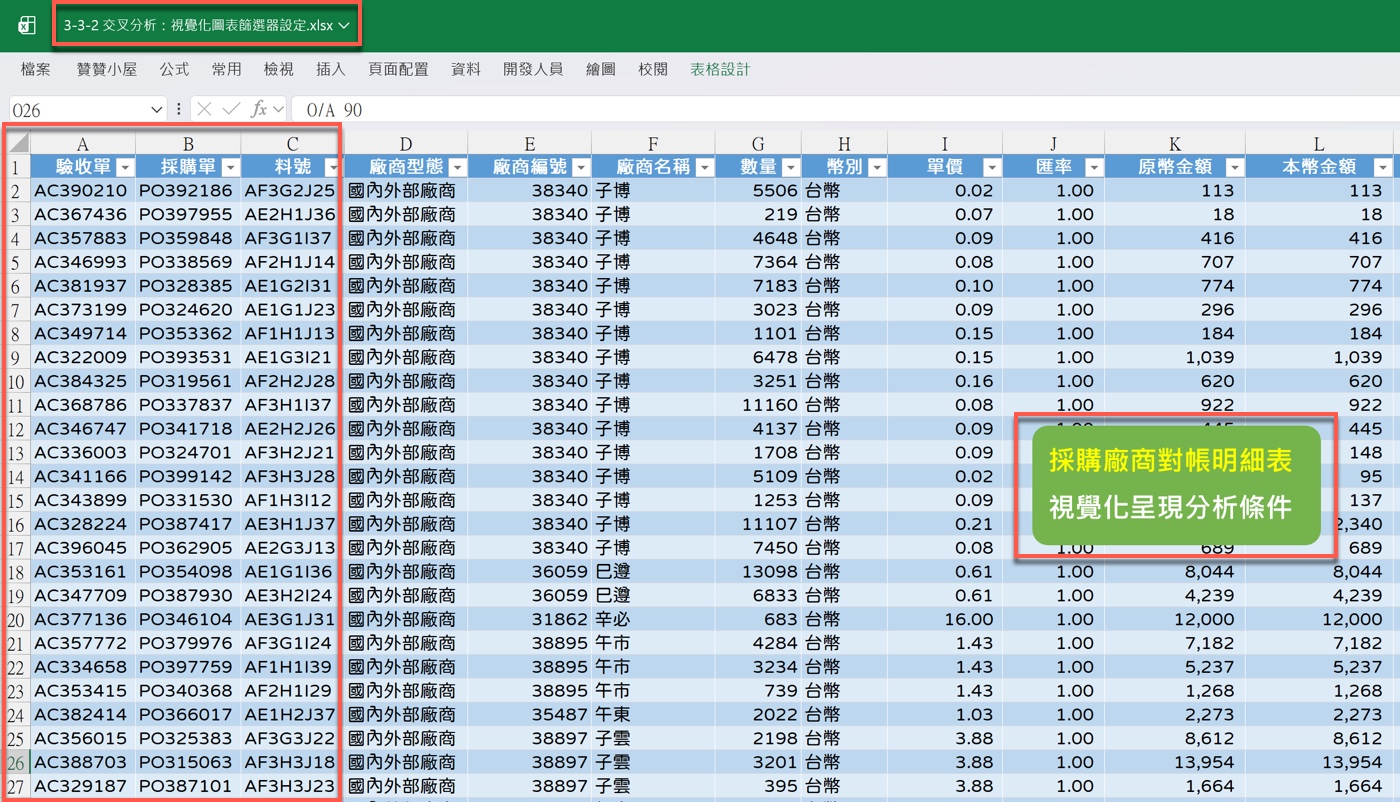This screenshot has width=1400, height=802.
Task: Click cell containing AF3G1I37
Action: tap(290, 238)
